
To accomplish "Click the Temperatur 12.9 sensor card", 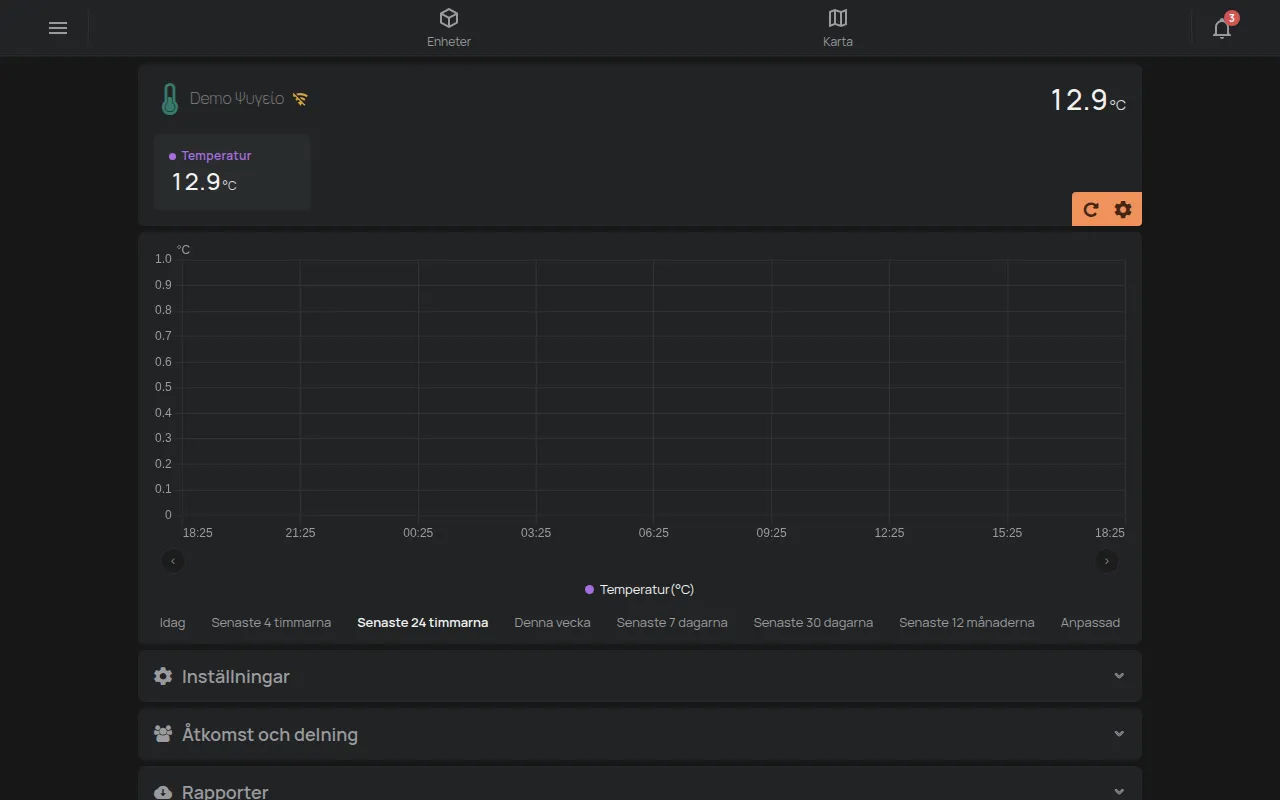I will (232, 172).
